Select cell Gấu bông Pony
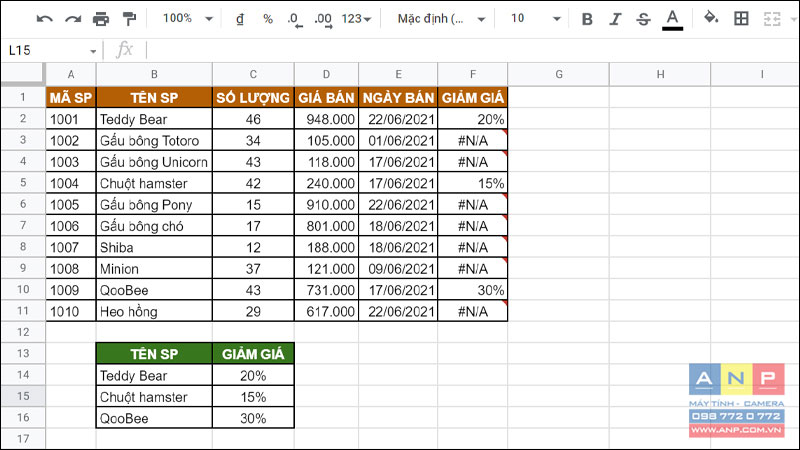This screenshot has width=800, height=450. pyautogui.click(x=154, y=205)
